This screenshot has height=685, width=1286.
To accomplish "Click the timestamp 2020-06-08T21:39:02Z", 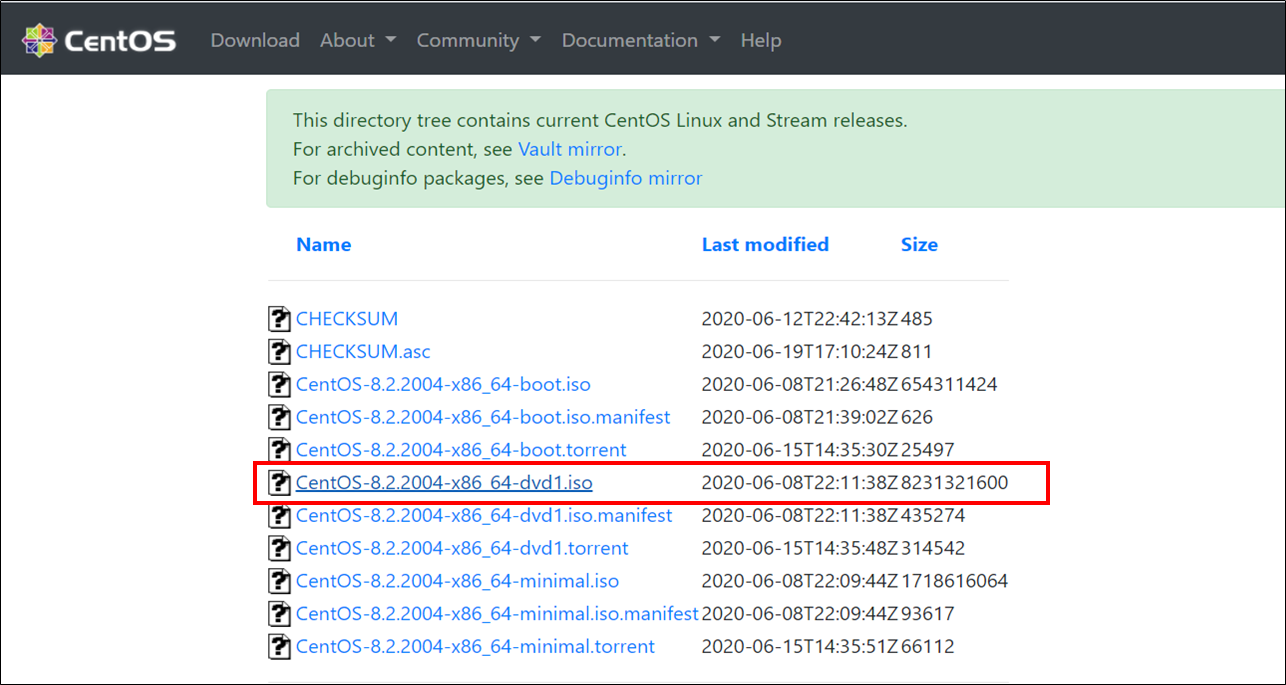I will pos(800,417).
